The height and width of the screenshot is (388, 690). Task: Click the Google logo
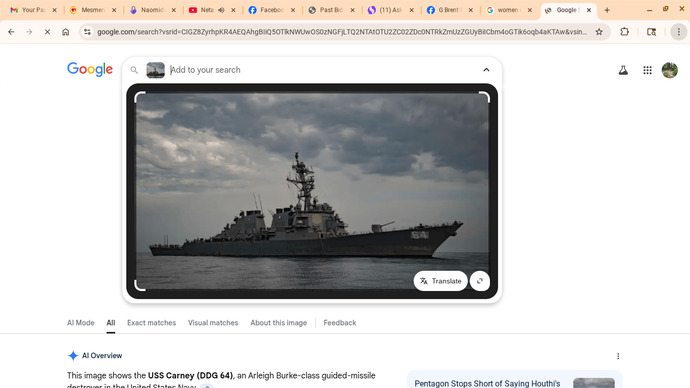90,69
